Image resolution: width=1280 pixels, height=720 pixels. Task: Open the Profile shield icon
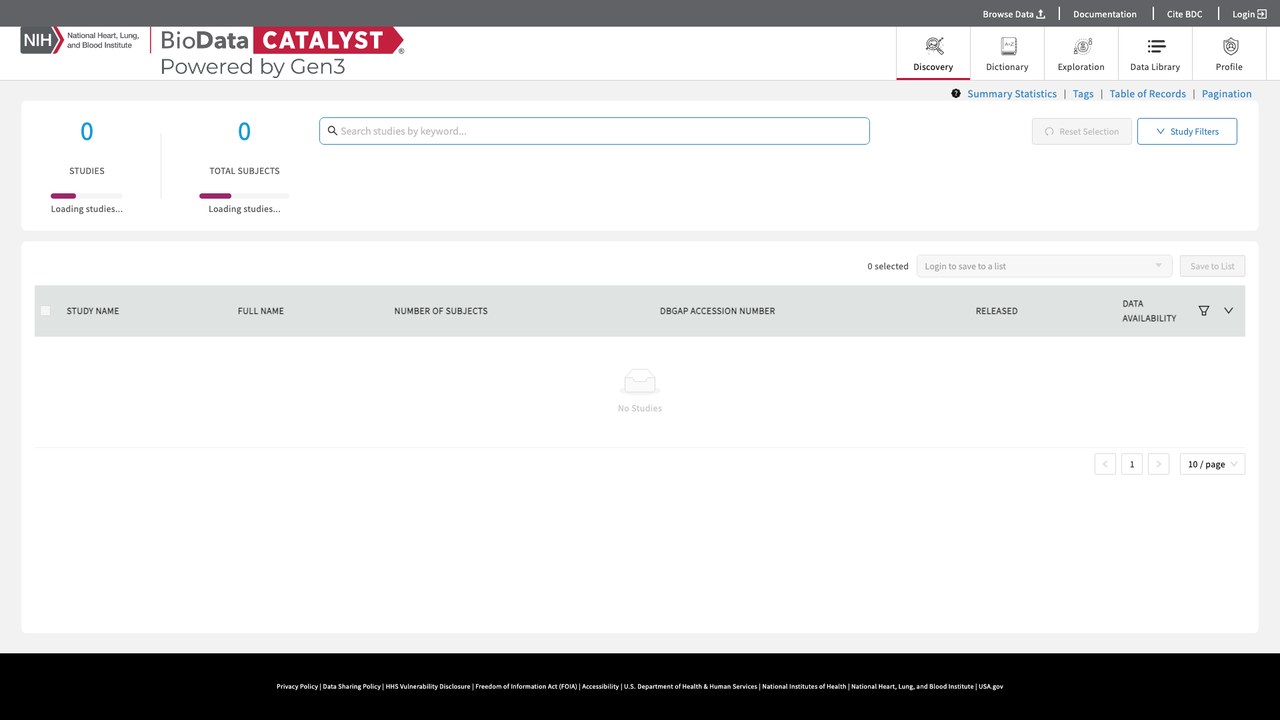tap(1230, 46)
